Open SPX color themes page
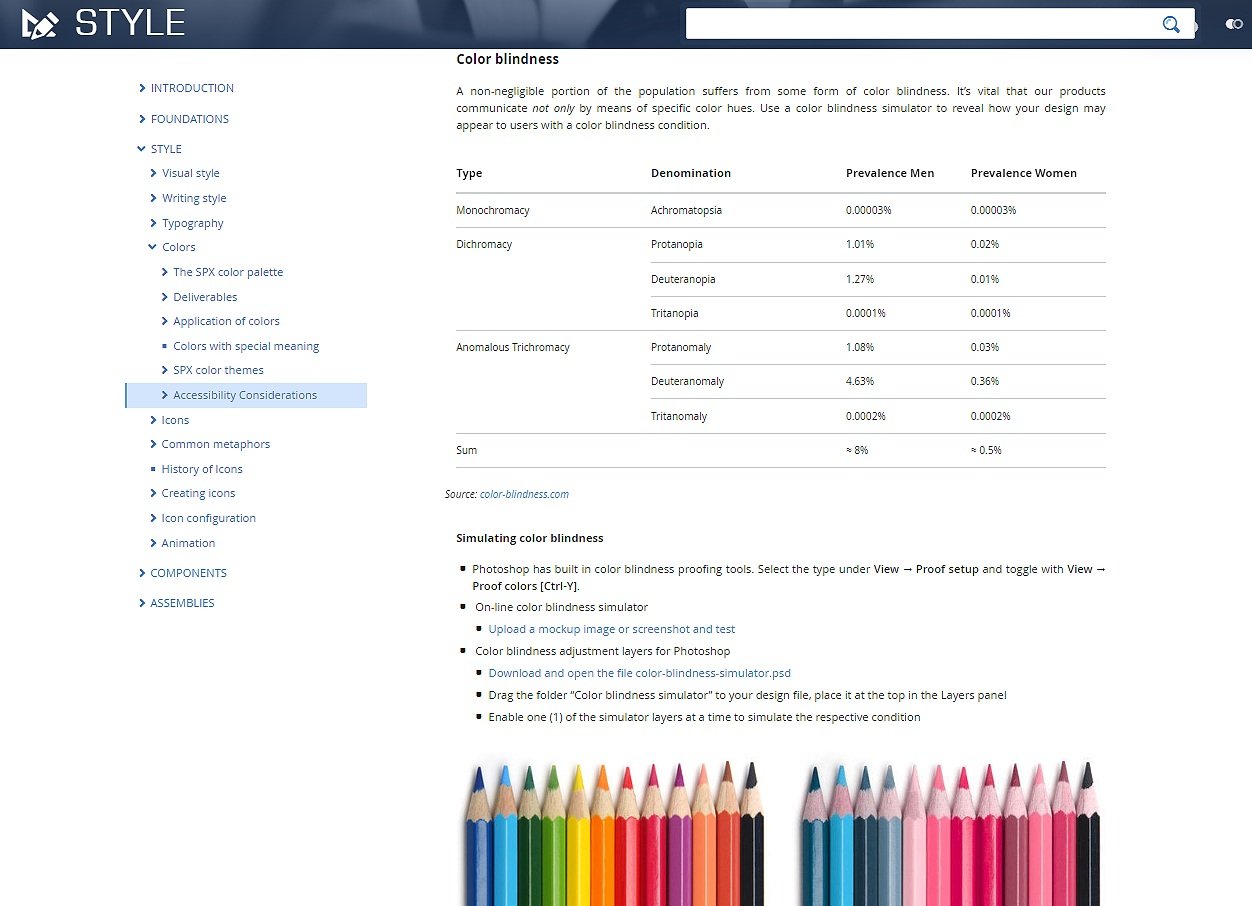 (218, 370)
